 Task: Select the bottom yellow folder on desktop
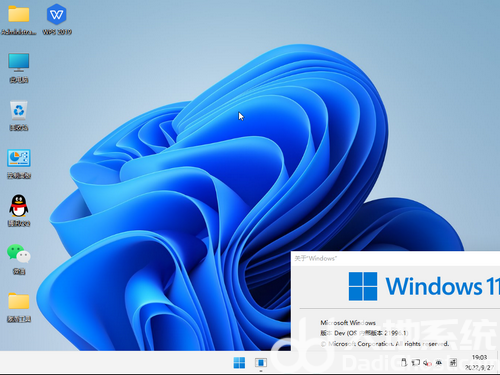19,307
